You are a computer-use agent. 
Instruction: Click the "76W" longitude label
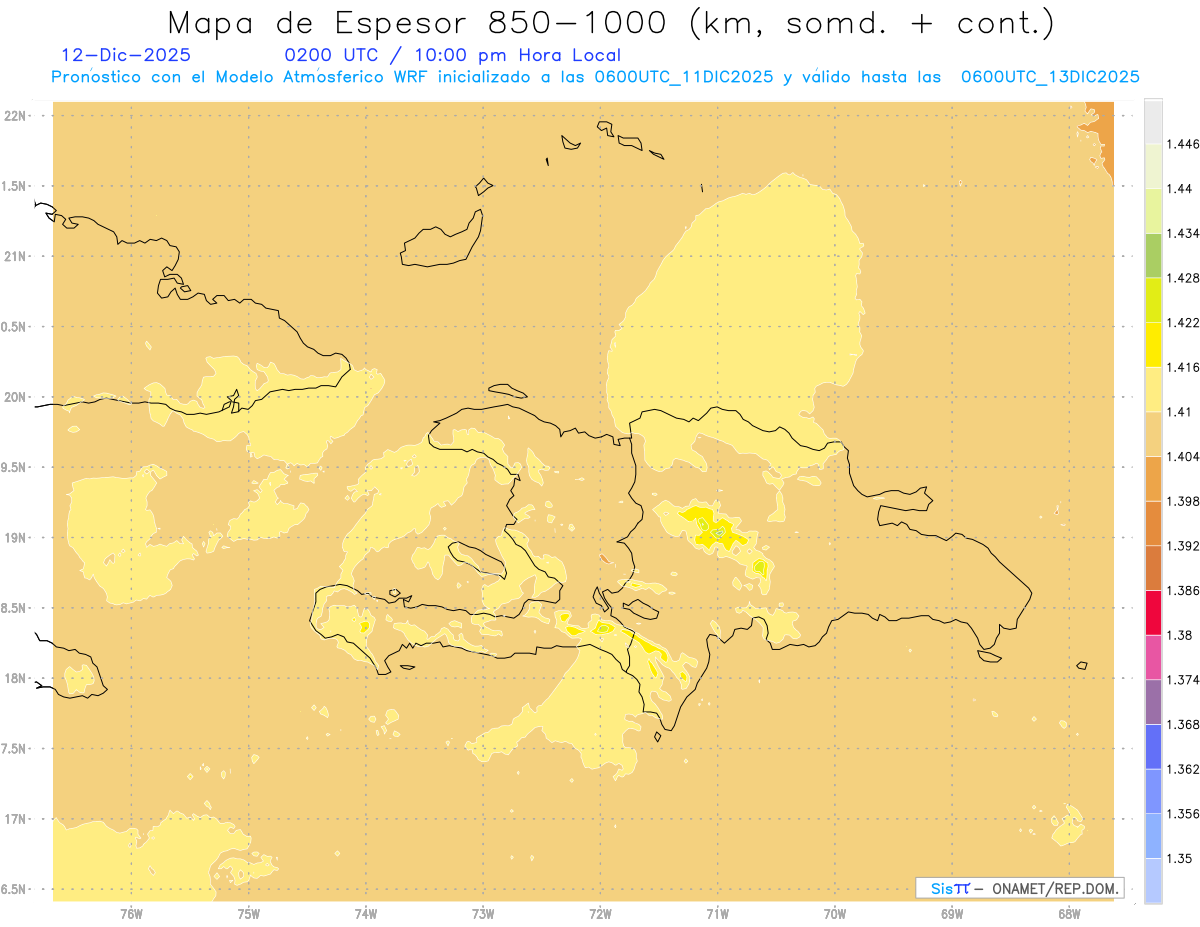(x=131, y=913)
